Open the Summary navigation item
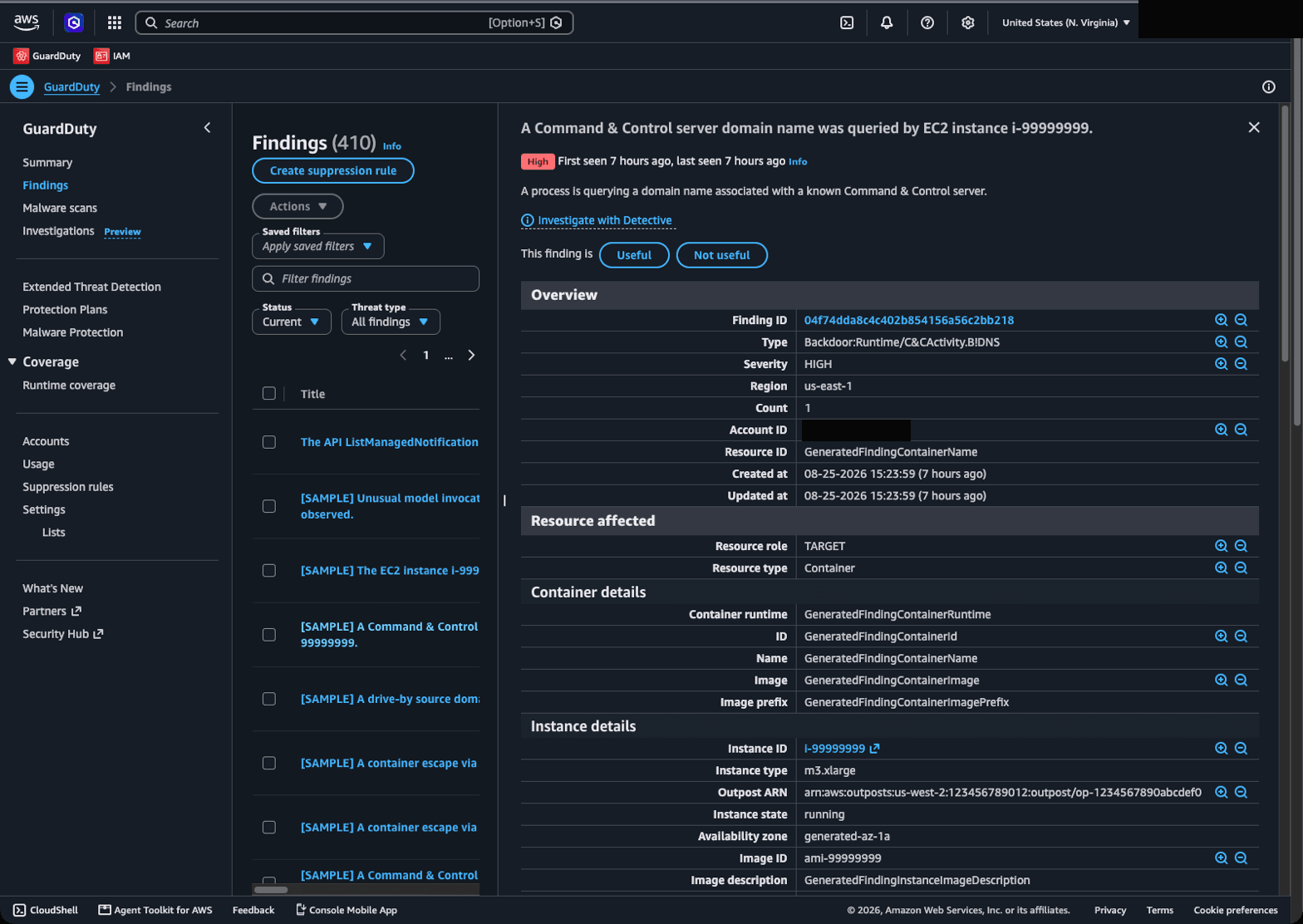 (x=47, y=162)
